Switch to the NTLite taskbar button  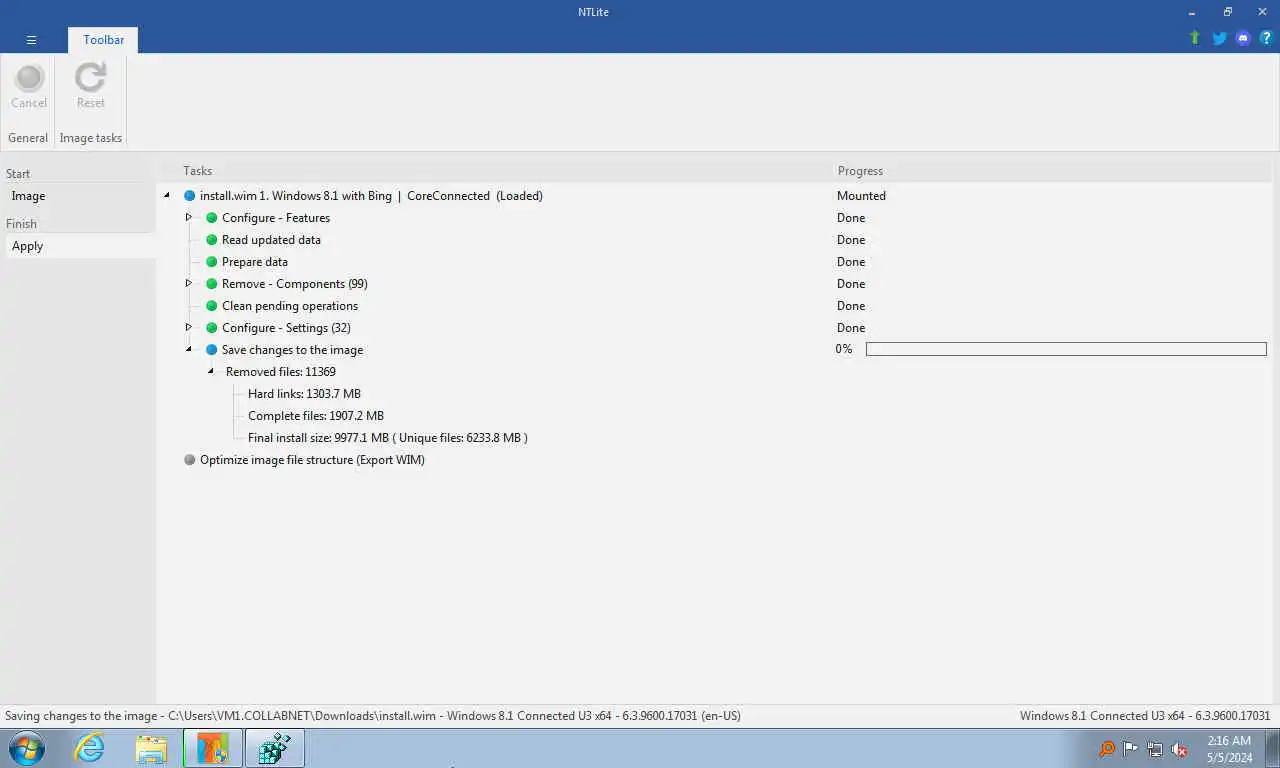point(213,748)
